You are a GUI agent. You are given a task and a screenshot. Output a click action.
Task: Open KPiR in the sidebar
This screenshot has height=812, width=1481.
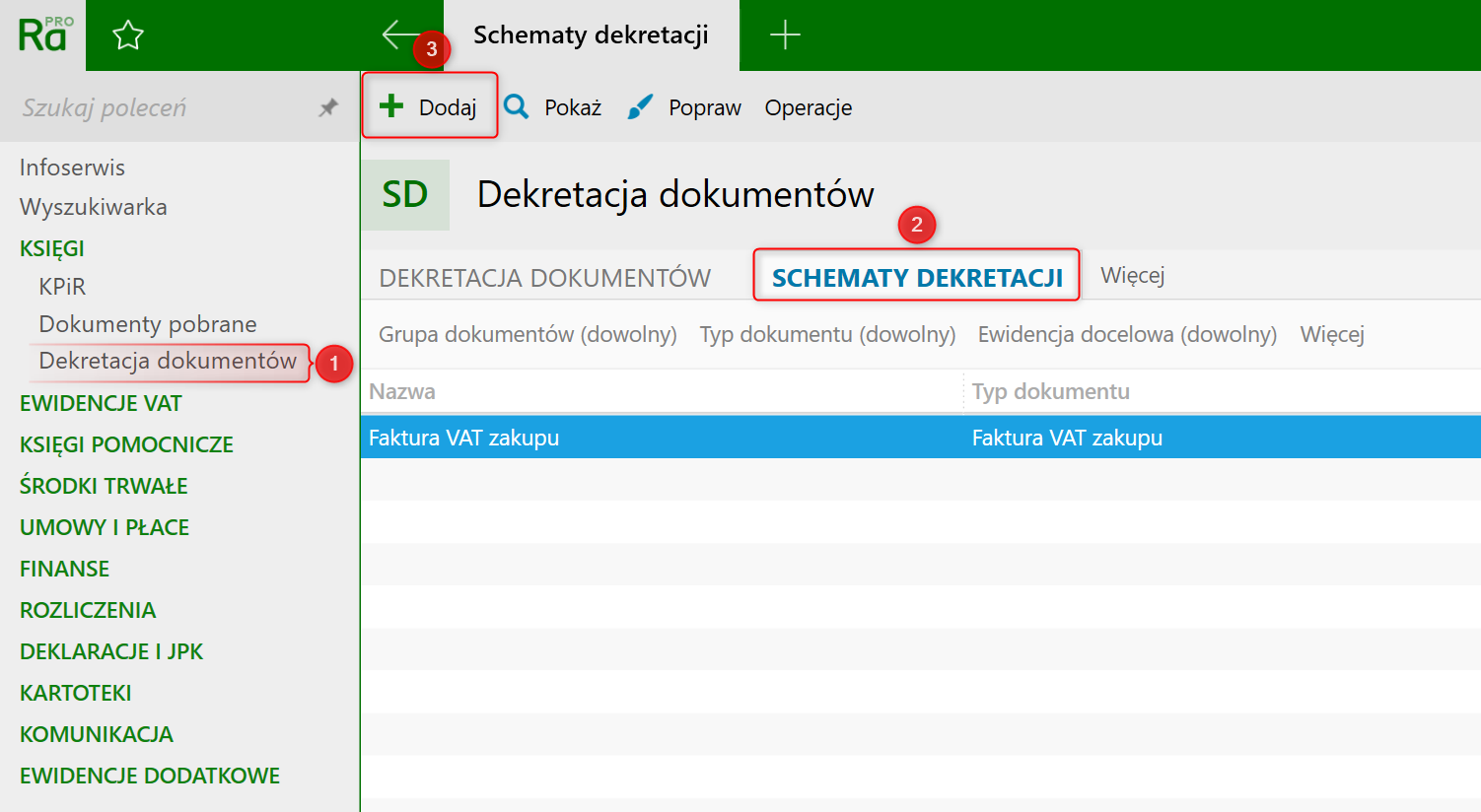(x=62, y=287)
